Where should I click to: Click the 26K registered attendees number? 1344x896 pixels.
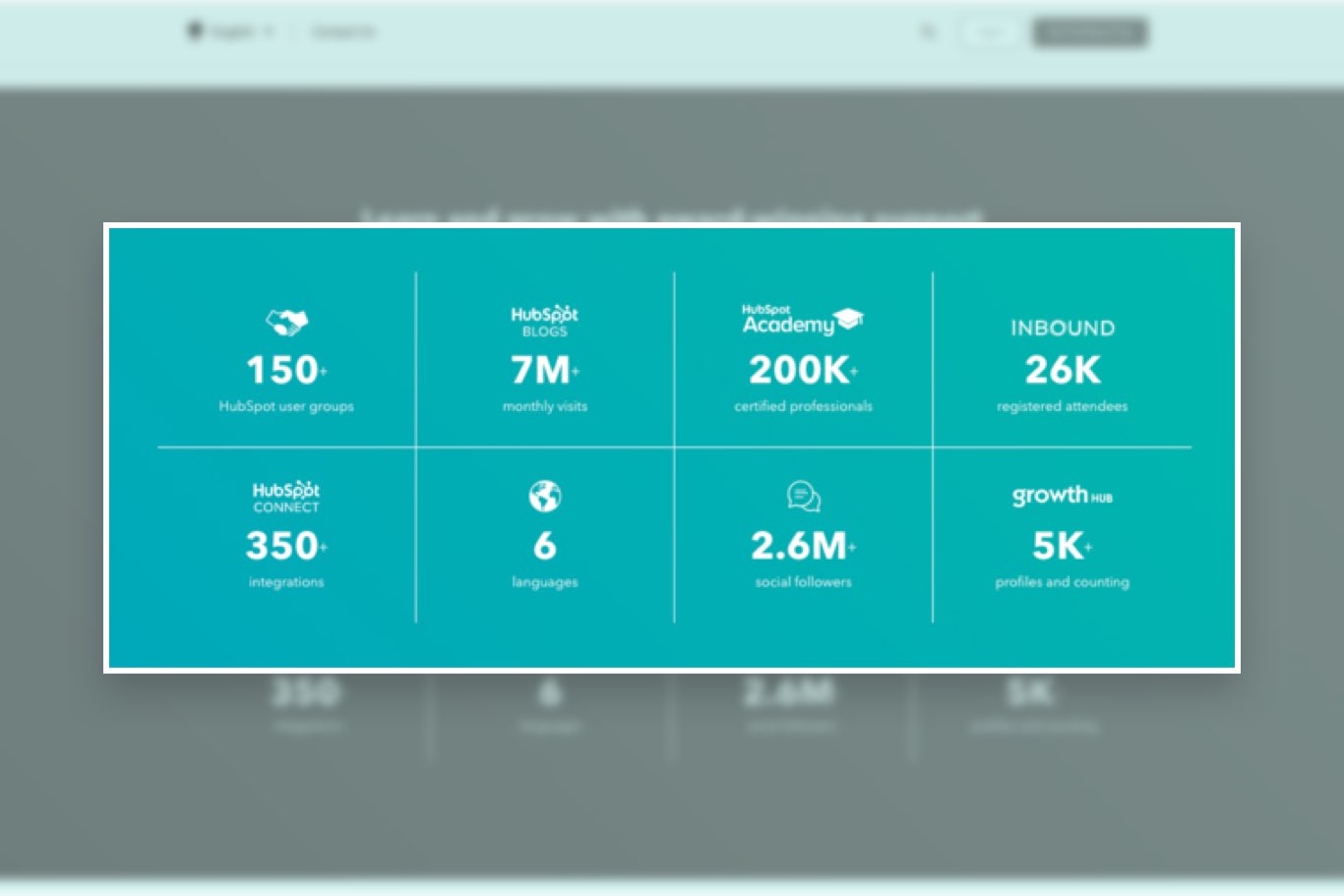point(1062,371)
